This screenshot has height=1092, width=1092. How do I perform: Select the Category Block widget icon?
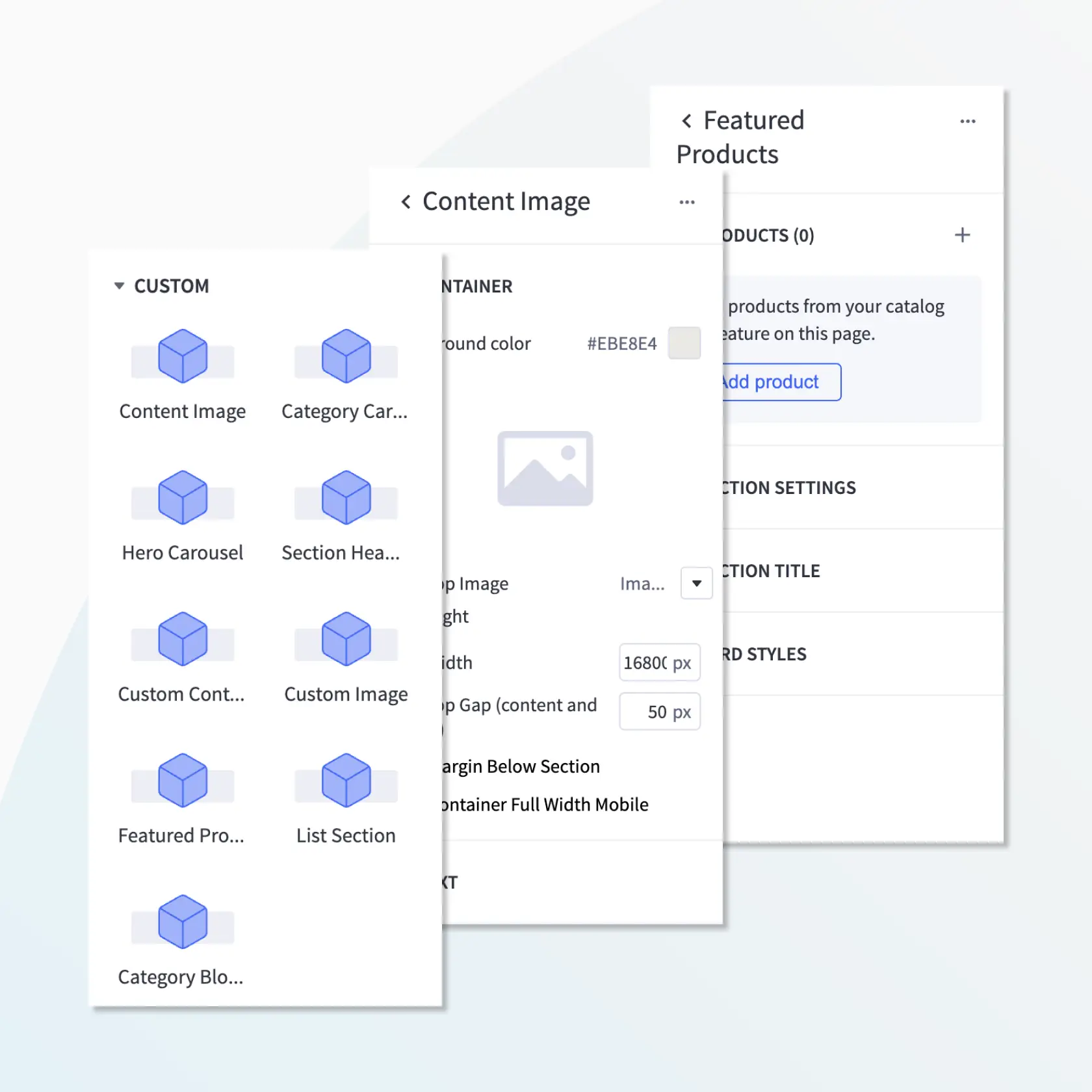coord(183,922)
